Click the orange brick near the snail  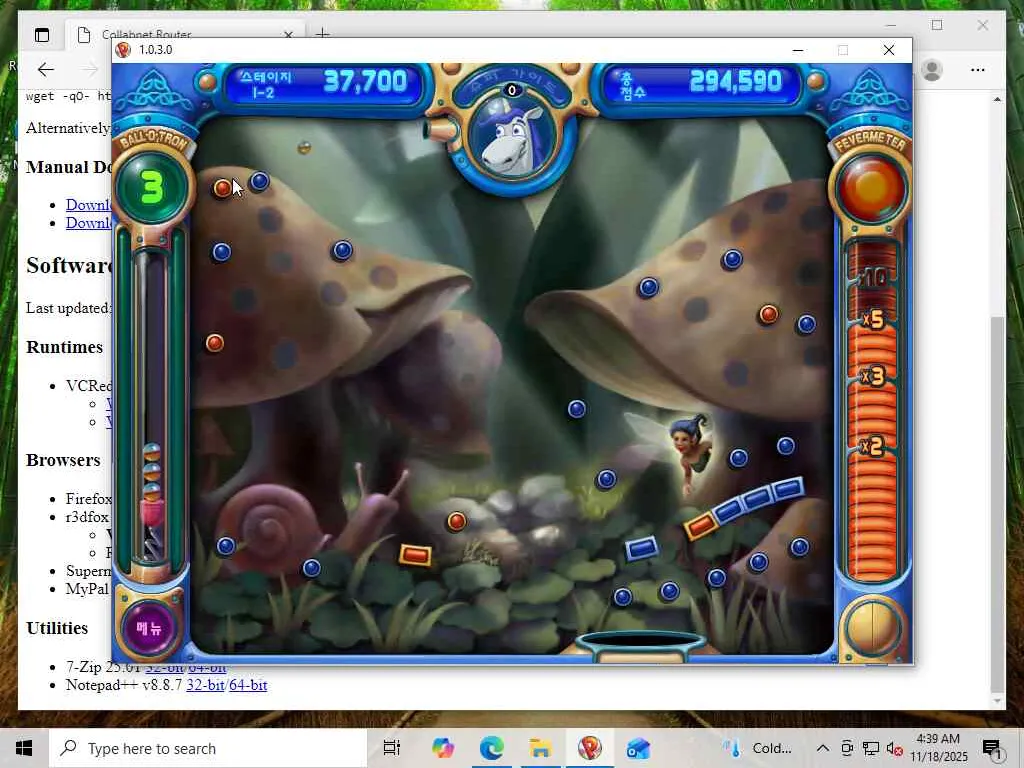coord(415,554)
